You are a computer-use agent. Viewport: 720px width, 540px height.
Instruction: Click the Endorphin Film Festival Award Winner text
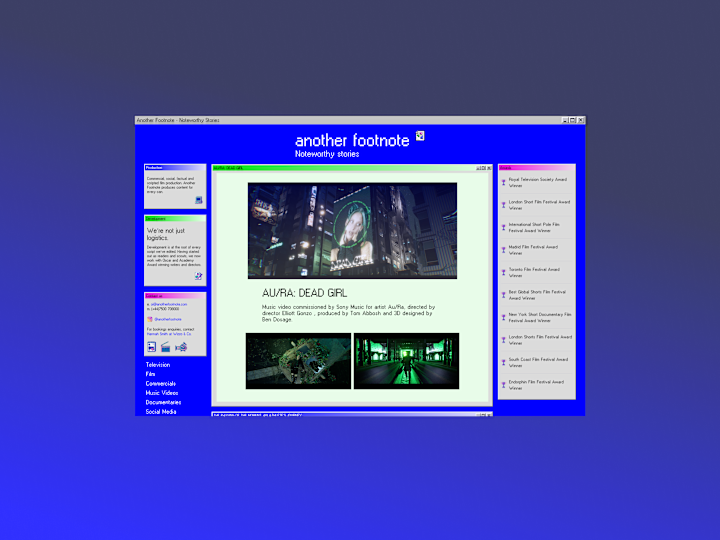[536, 385]
